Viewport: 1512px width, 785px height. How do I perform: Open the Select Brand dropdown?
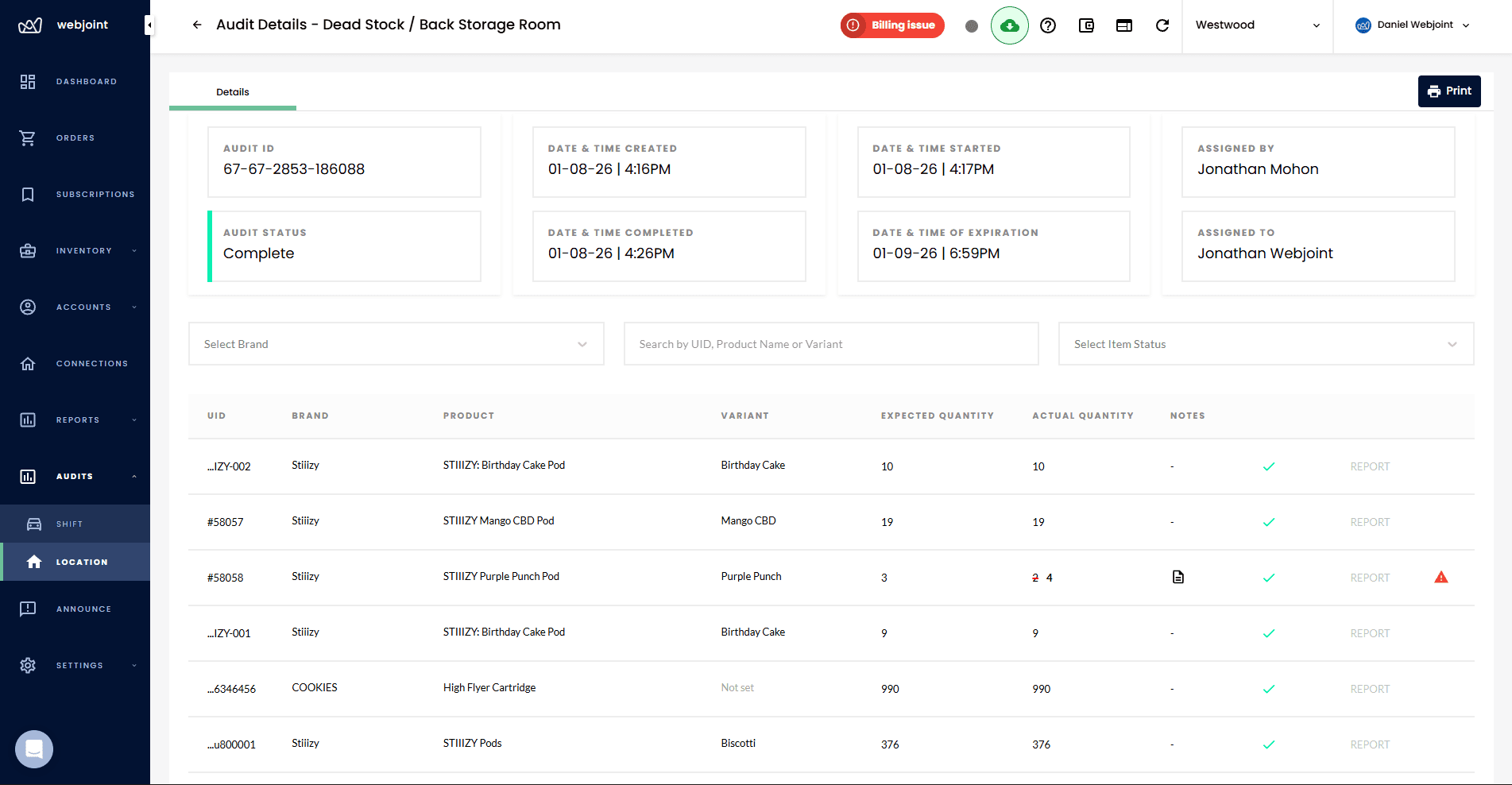[x=396, y=343]
